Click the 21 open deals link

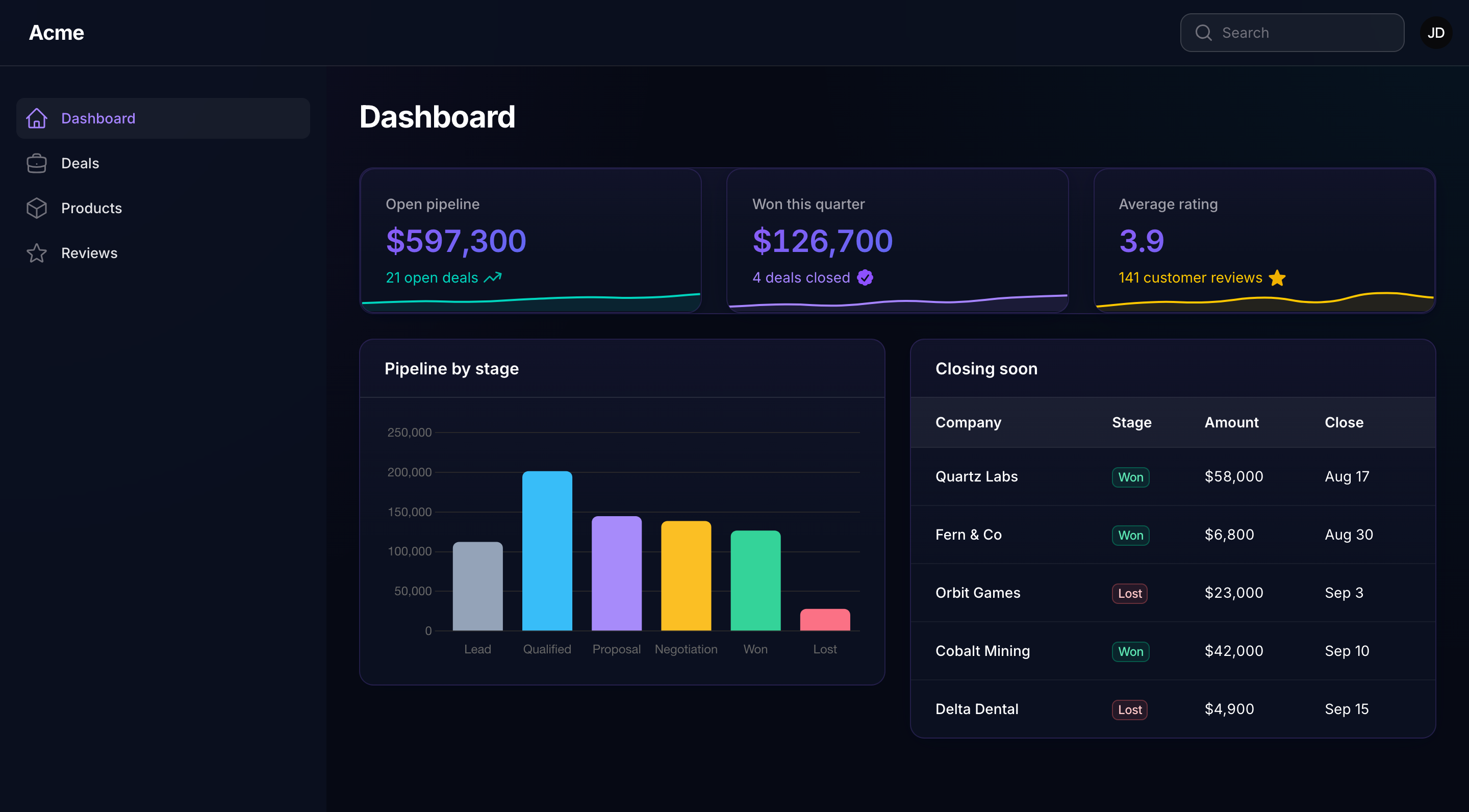432,277
